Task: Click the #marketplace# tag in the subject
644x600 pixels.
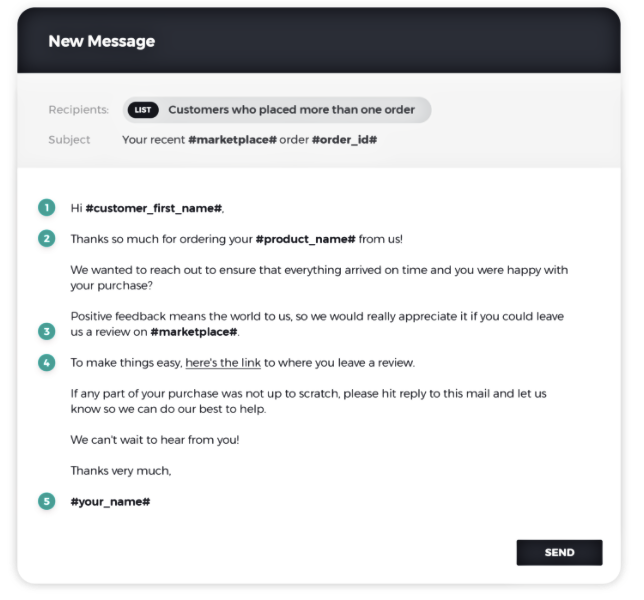Action: coord(232,140)
